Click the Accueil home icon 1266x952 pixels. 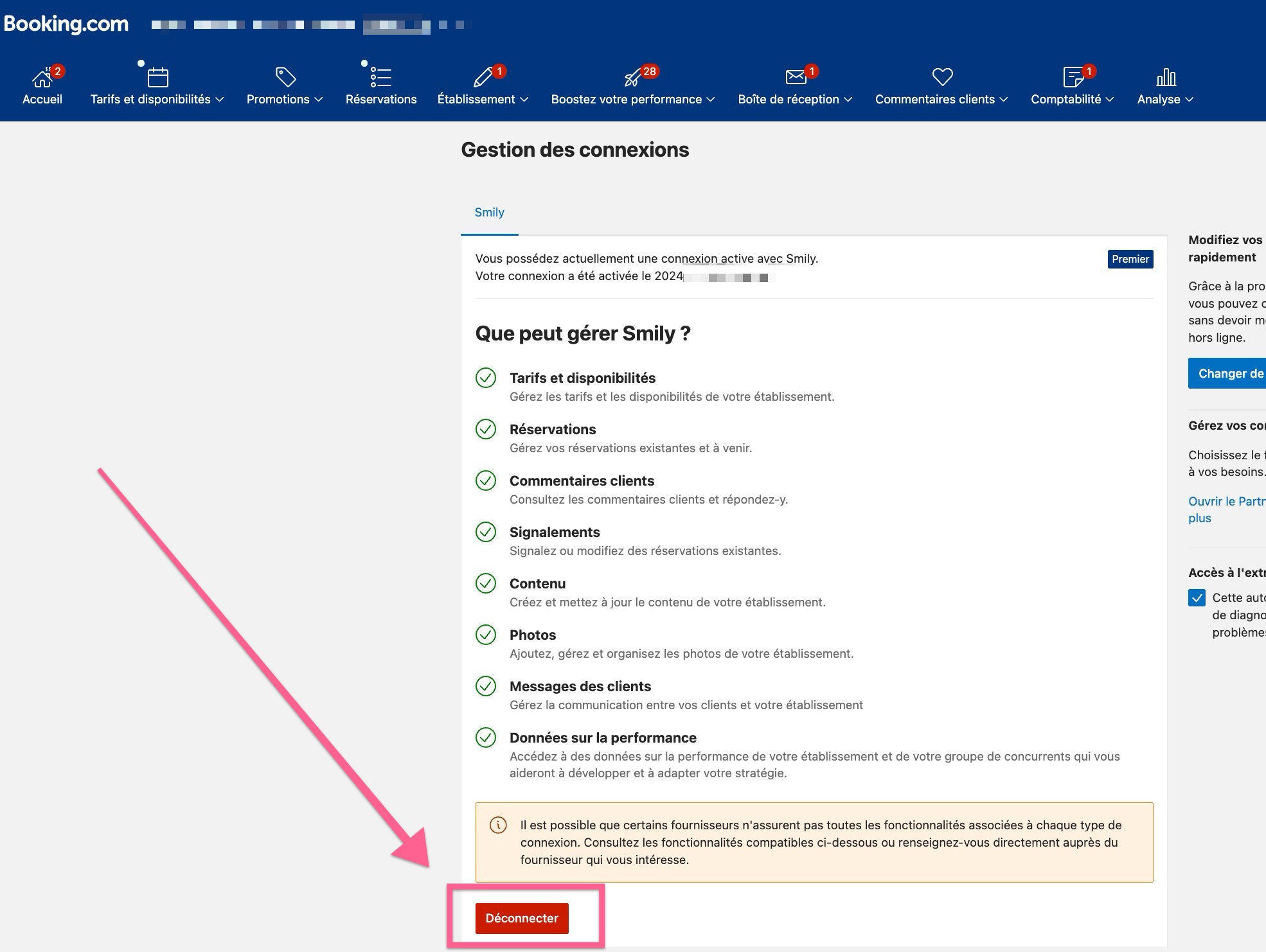(42, 78)
